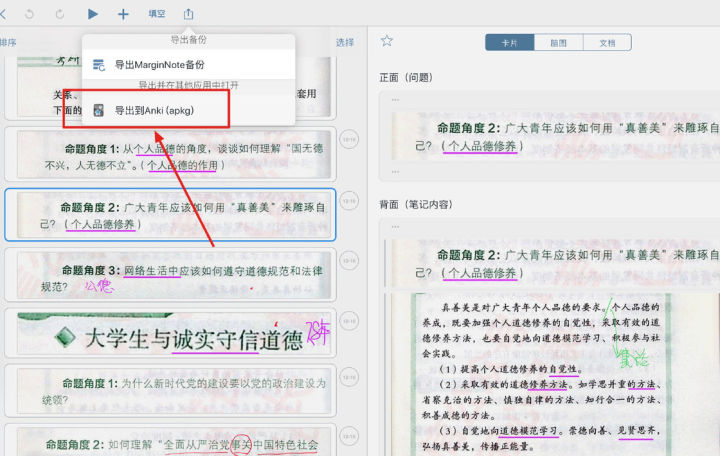The width and height of the screenshot is (720, 456).
Task: Go back with the top-left arrow
Action: coord(2,14)
